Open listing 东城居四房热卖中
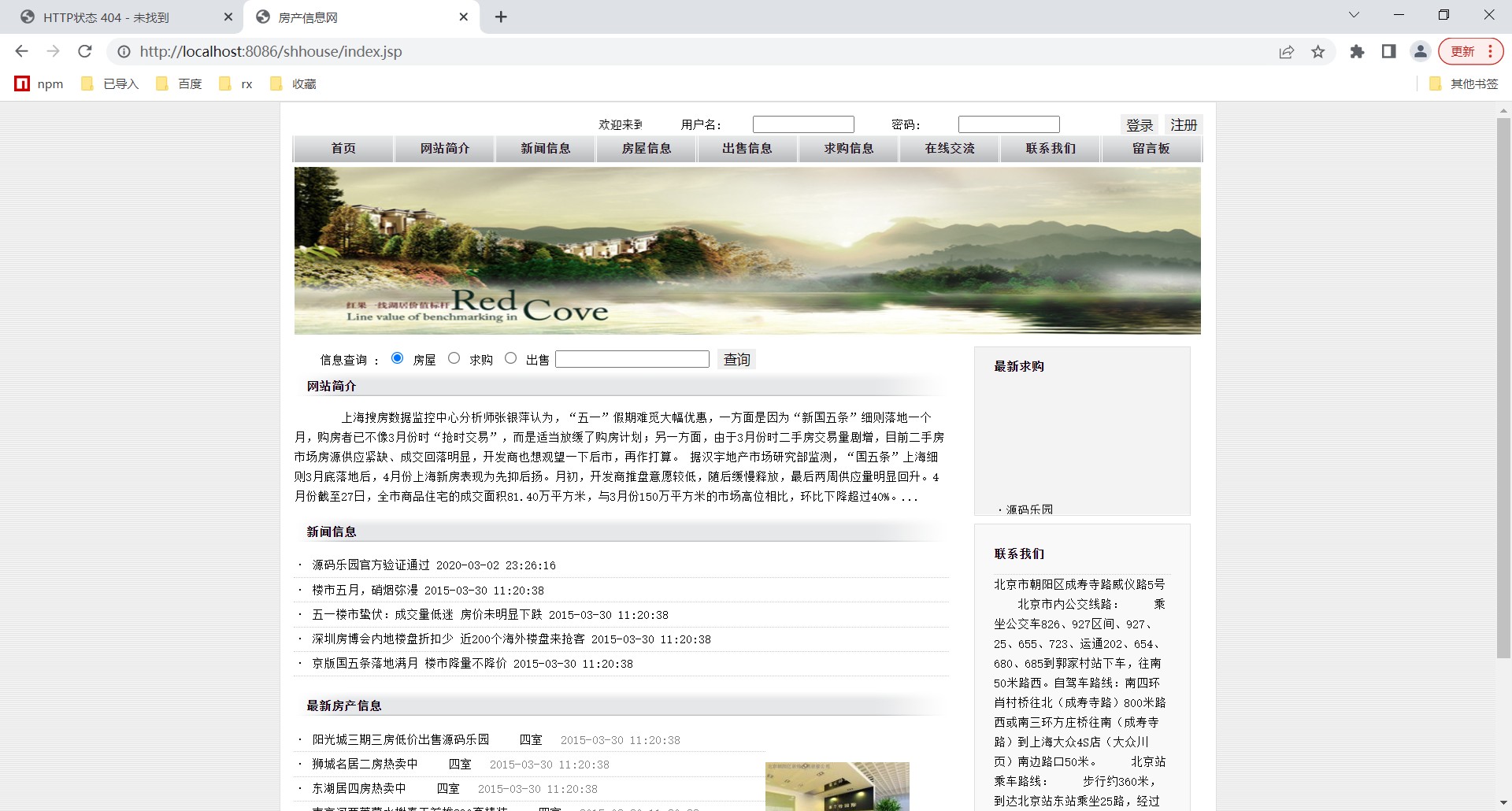The width and height of the screenshot is (1512, 811). tap(359, 788)
